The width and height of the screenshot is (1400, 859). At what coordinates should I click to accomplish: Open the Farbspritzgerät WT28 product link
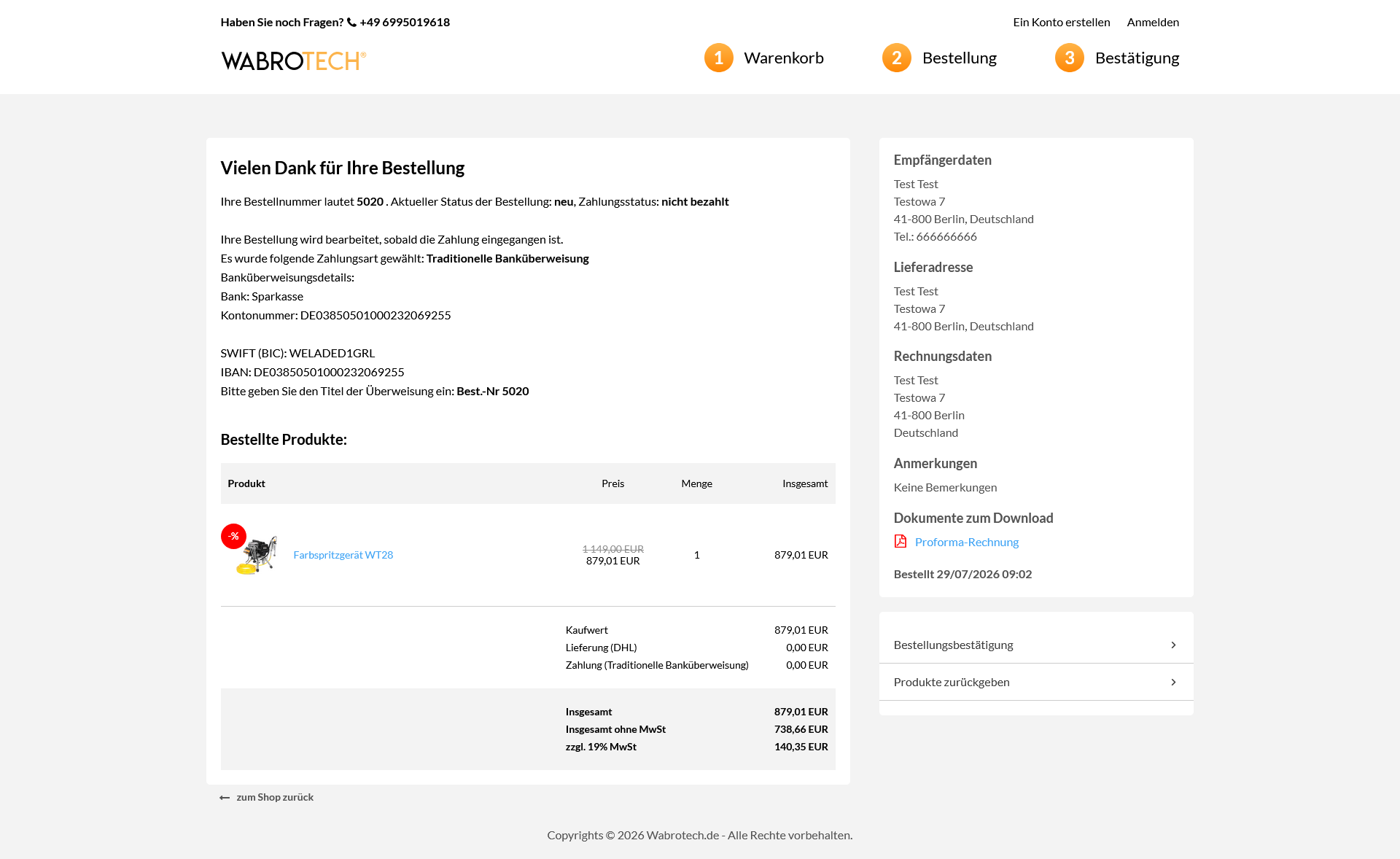[343, 555]
